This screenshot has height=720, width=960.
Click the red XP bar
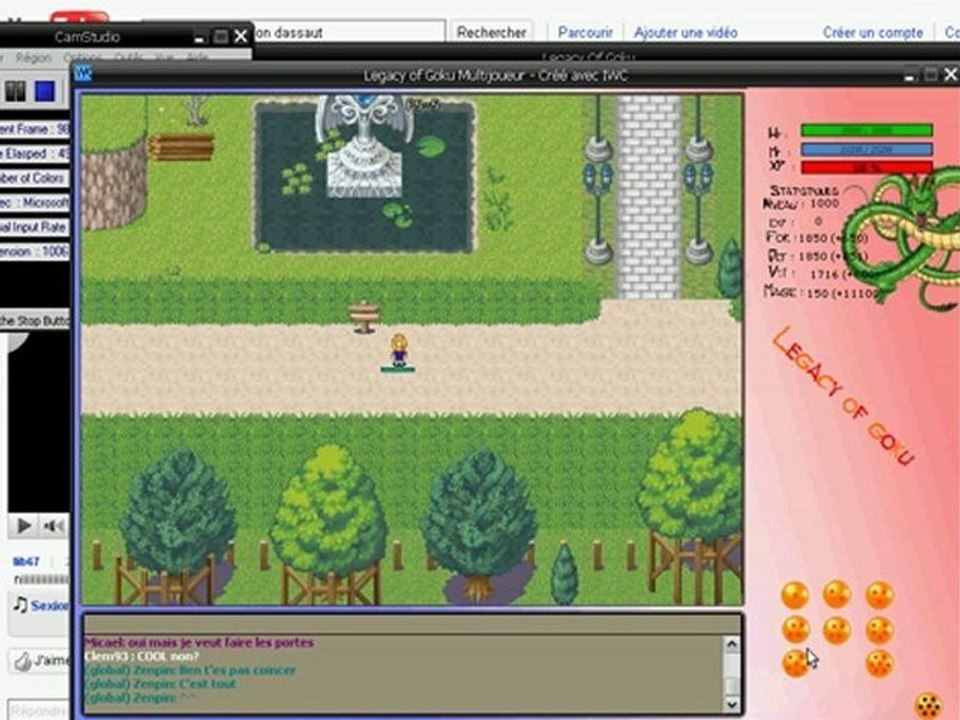(x=866, y=167)
